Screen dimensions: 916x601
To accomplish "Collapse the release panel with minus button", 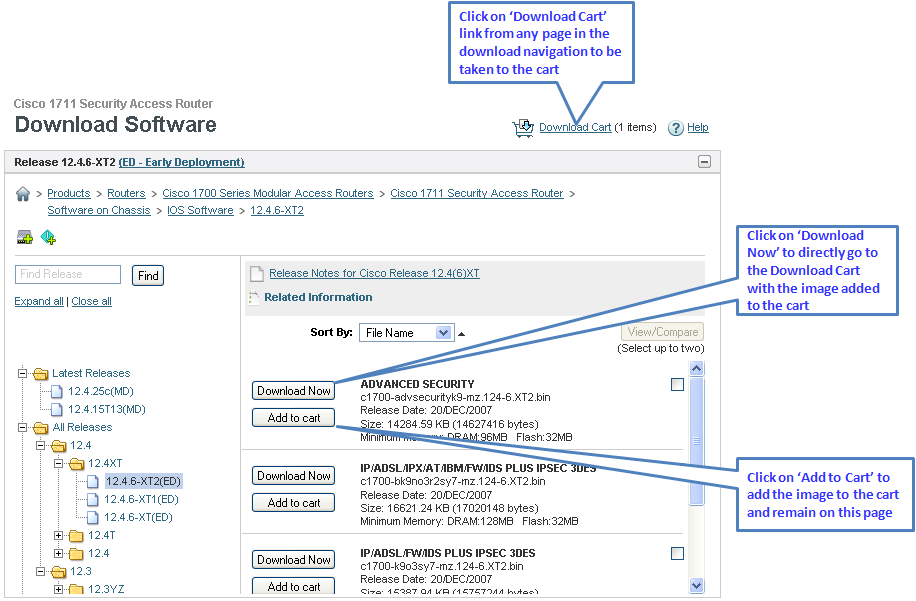I will [705, 162].
